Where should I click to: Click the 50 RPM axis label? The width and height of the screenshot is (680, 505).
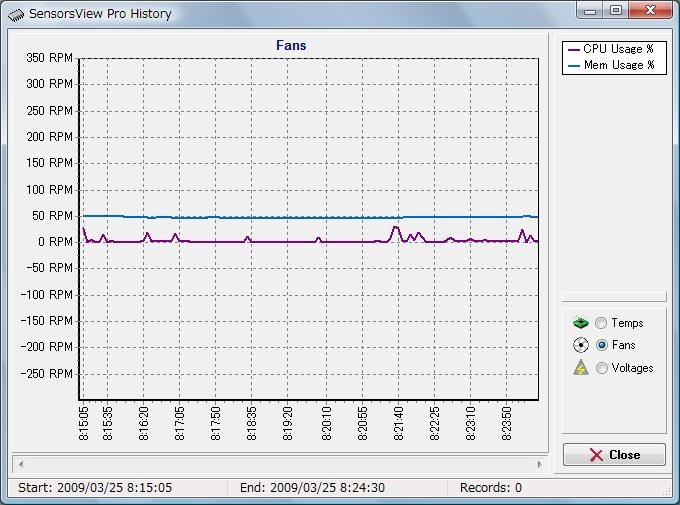pos(52,216)
